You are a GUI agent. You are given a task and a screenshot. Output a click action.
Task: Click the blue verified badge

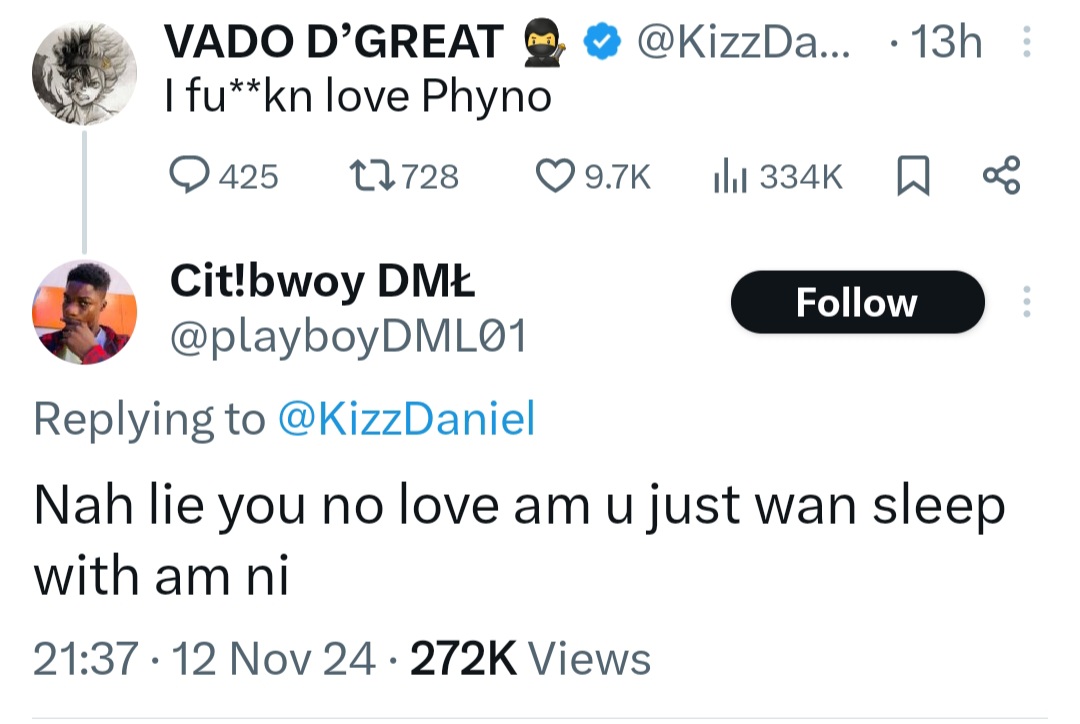click(599, 43)
